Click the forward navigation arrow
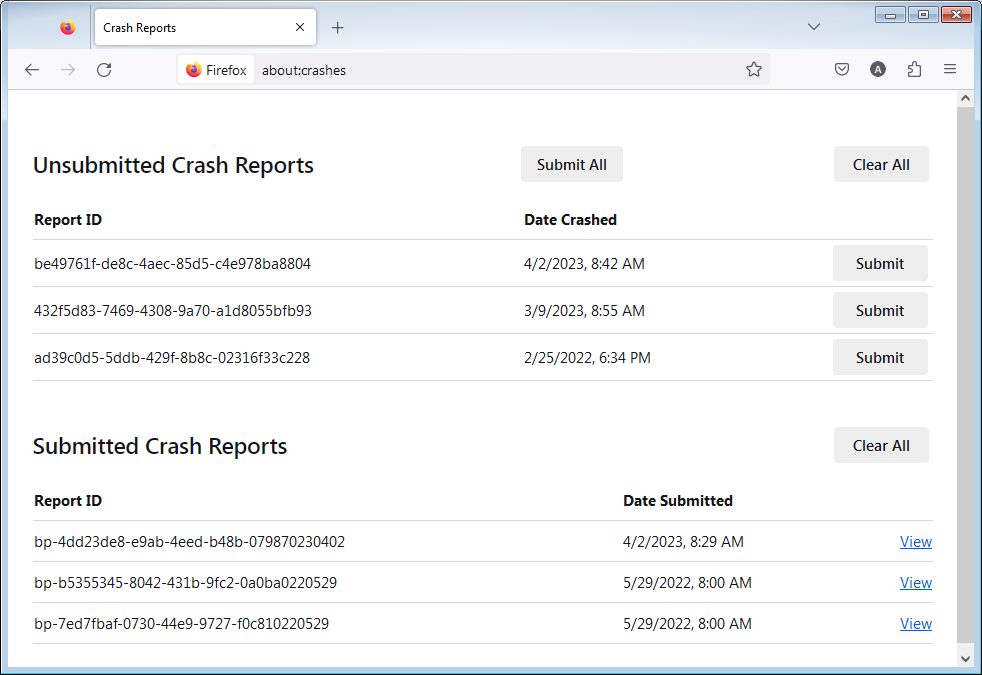 pos(68,70)
